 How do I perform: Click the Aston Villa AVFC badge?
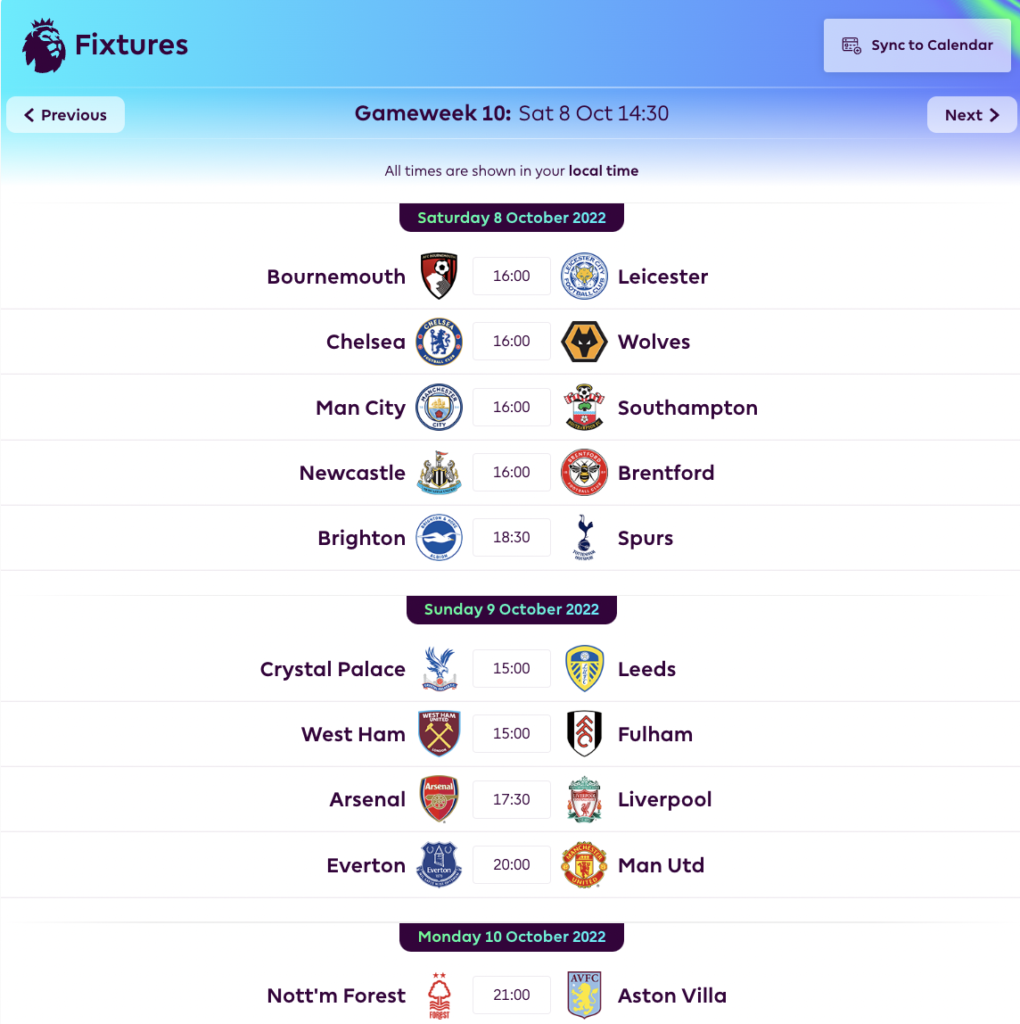pos(584,995)
